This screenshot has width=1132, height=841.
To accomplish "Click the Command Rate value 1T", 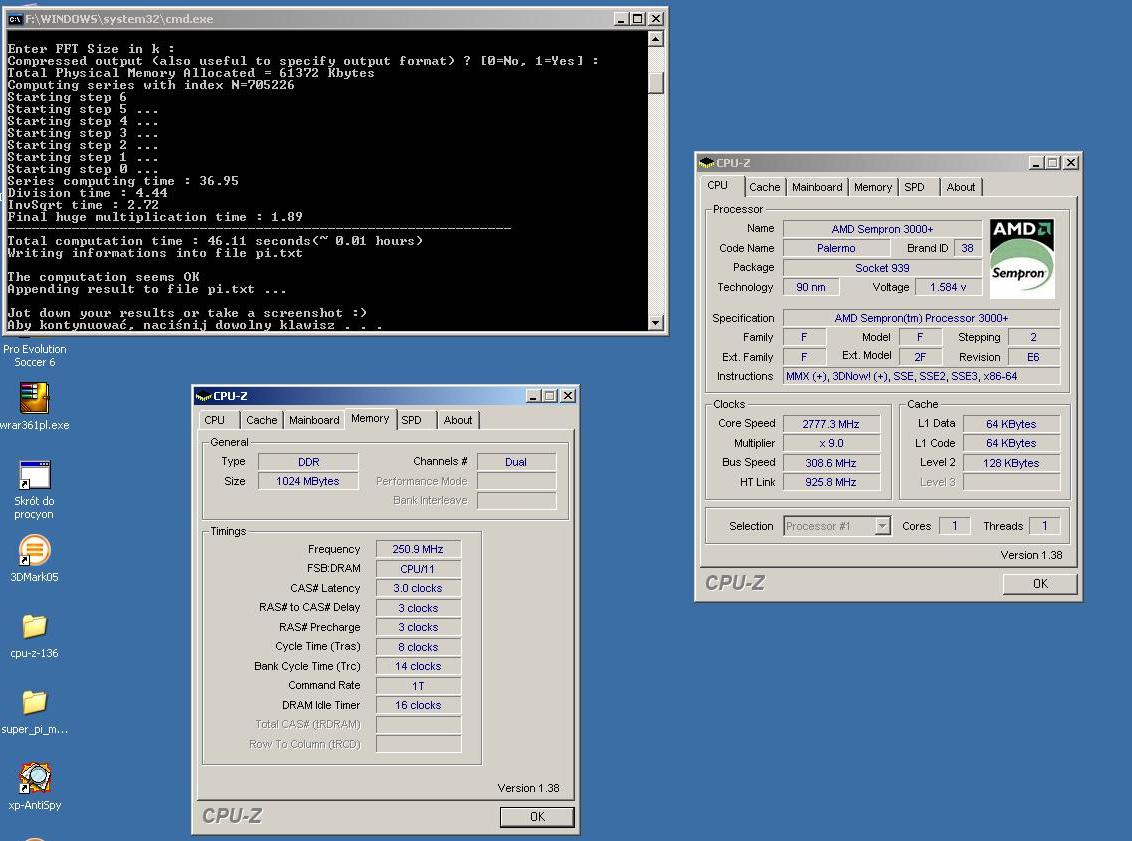I will point(418,686).
